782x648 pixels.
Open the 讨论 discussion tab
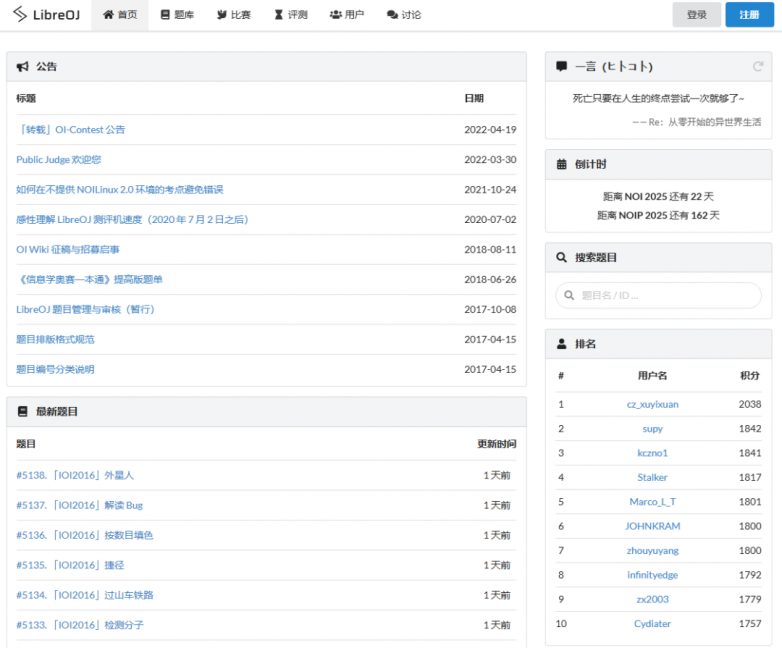pos(403,15)
